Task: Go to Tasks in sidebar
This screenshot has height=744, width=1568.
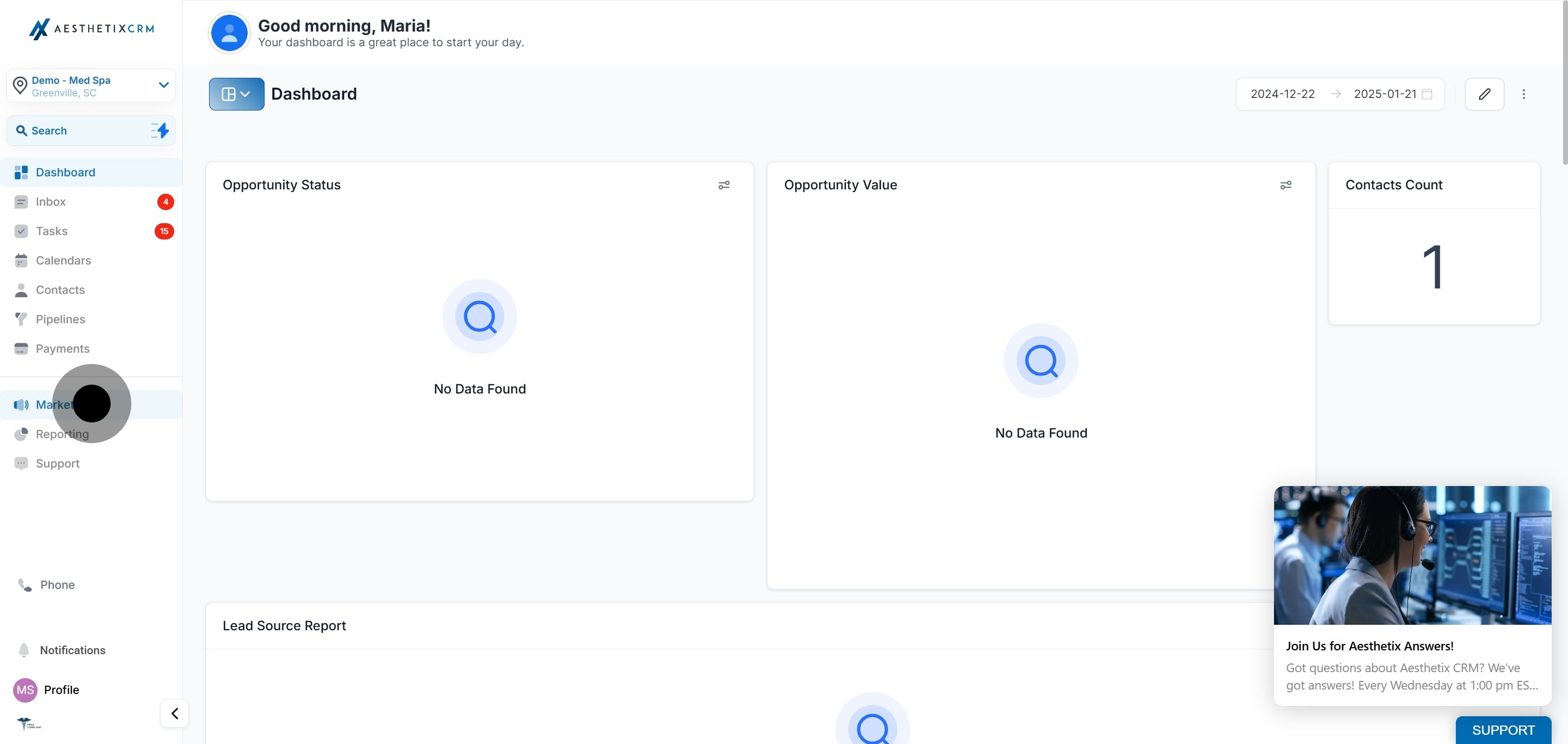Action: coord(52,231)
